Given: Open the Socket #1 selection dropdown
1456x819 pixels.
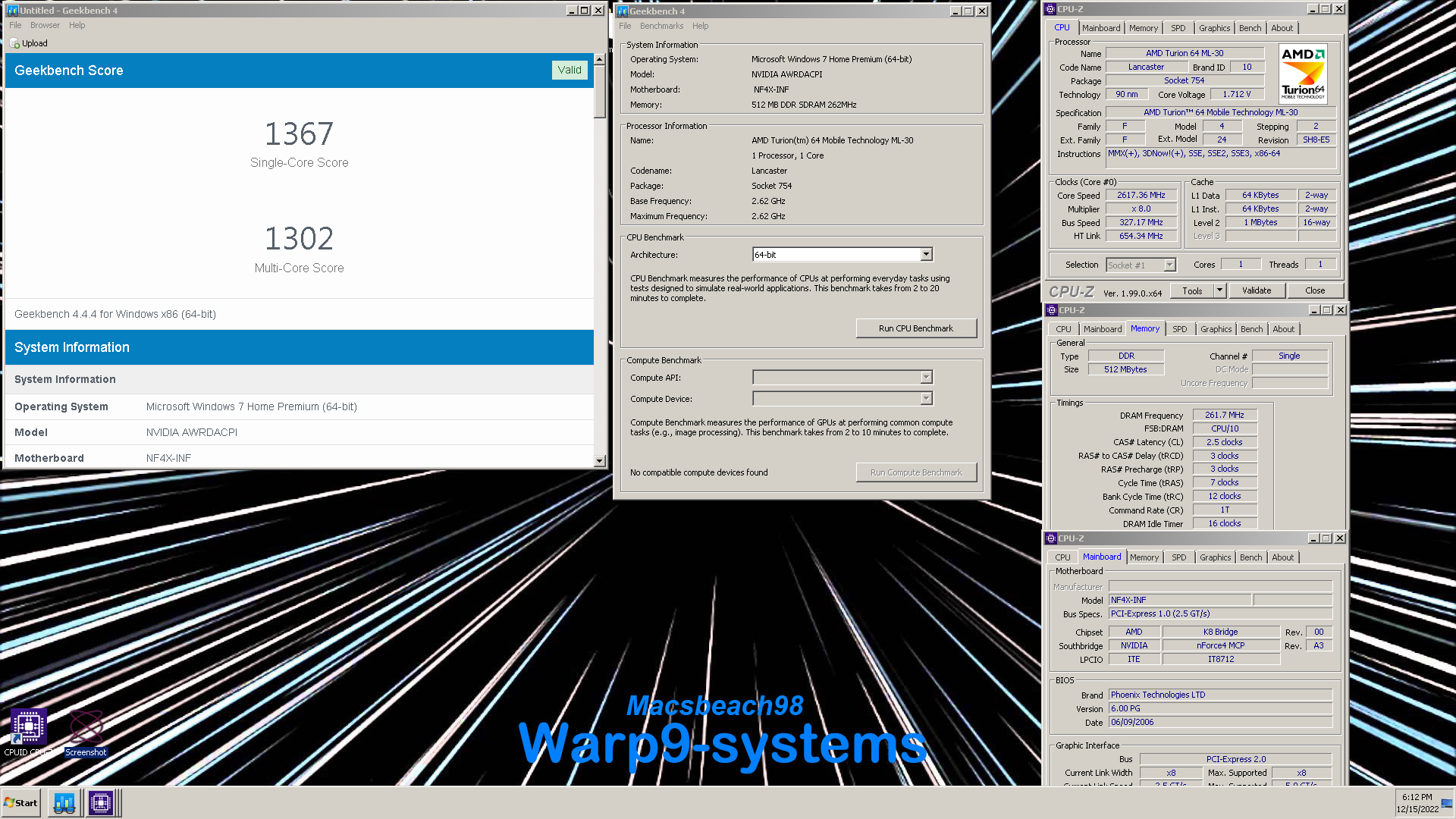Looking at the screenshot, I should pos(1169,265).
